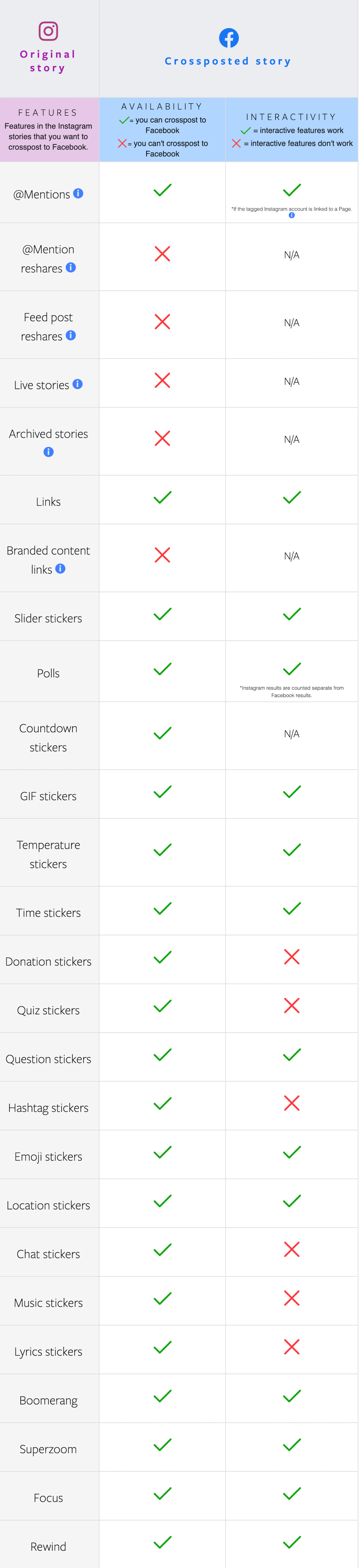Click info icon under Archived stories

tap(48, 452)
